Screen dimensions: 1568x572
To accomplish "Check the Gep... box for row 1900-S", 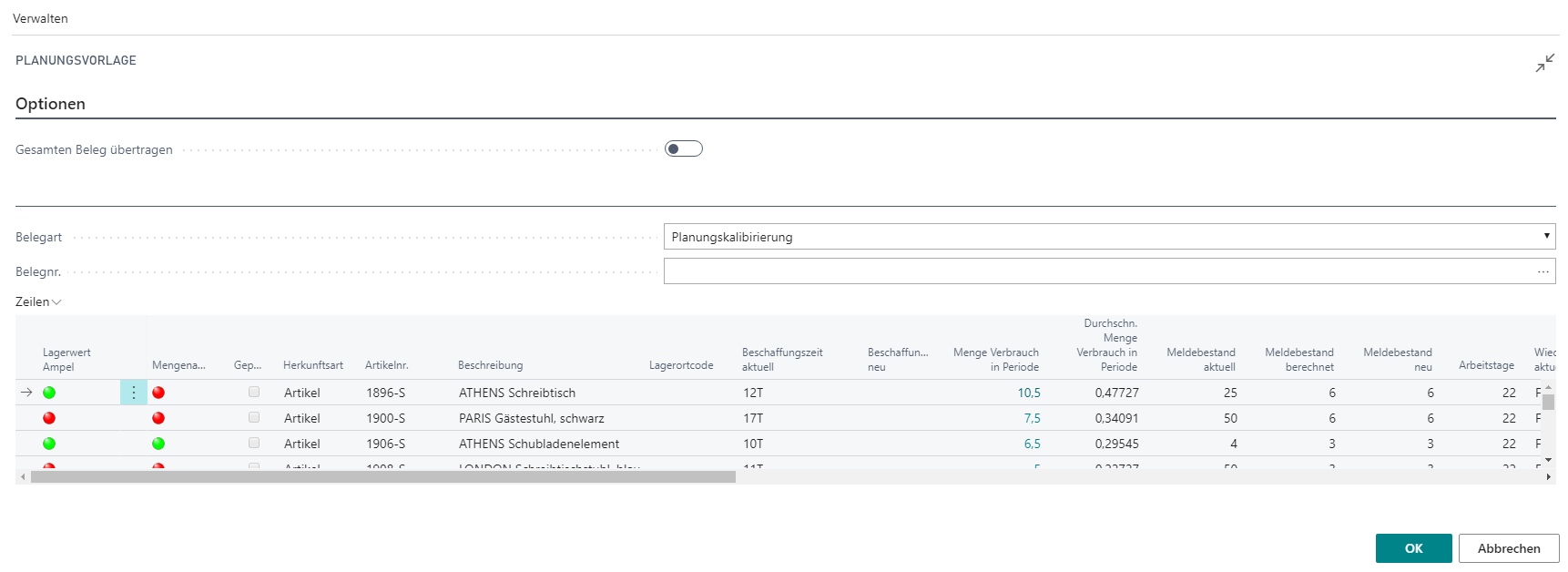I will tap(254, 417).
